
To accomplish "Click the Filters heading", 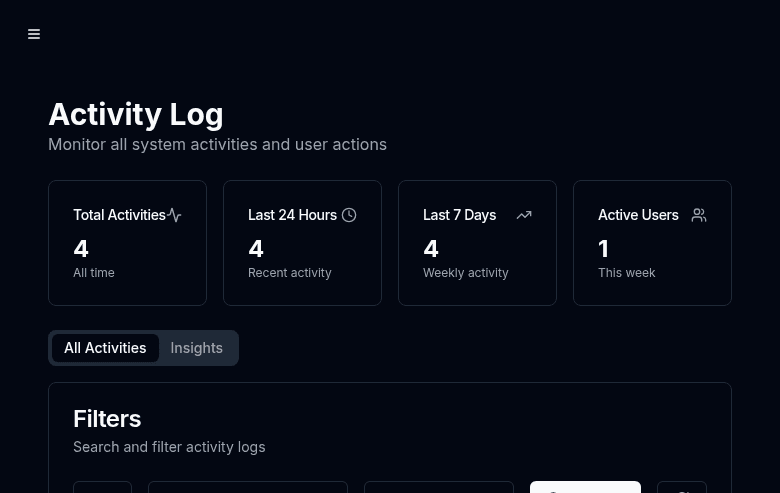I will (107, 419).
